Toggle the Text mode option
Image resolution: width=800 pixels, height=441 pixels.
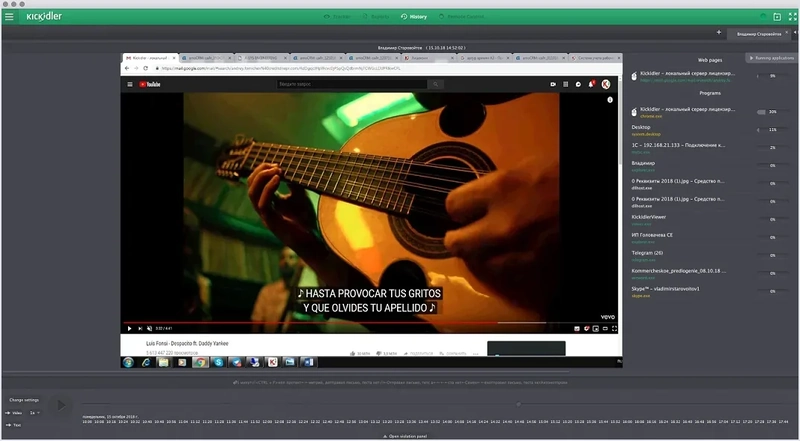pos(13,425)
